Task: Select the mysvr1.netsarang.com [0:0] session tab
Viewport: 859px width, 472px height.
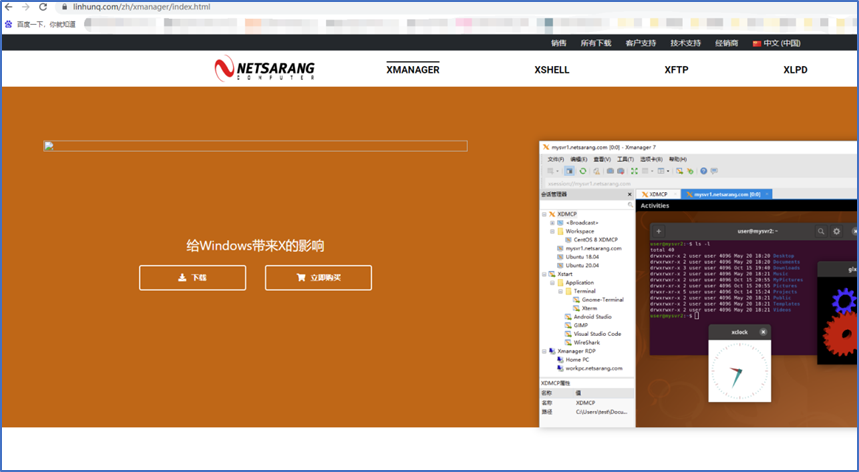Action: (x=726, y=194)
